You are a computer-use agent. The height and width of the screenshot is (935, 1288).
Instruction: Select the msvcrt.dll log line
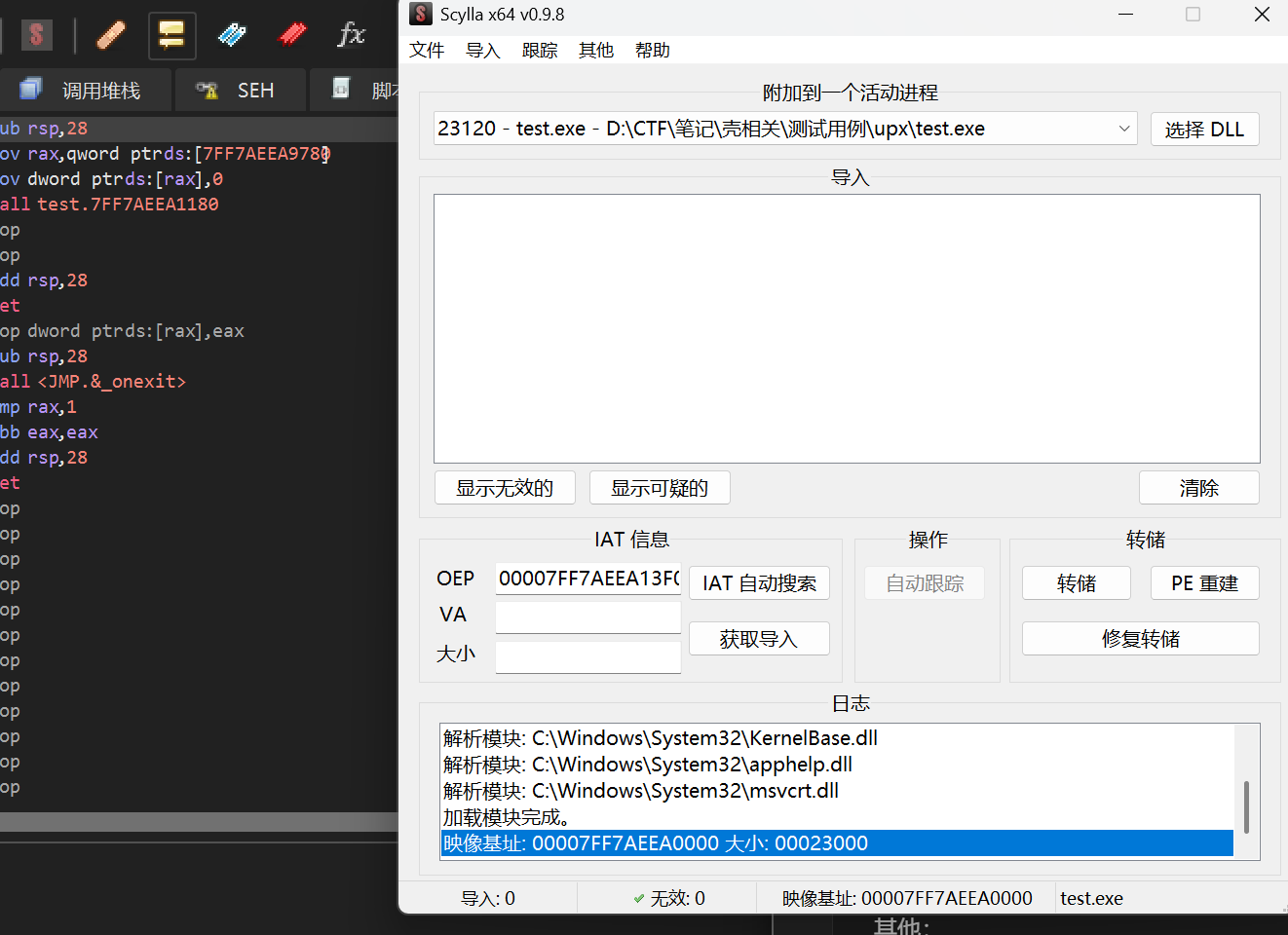tap(838, 791)
